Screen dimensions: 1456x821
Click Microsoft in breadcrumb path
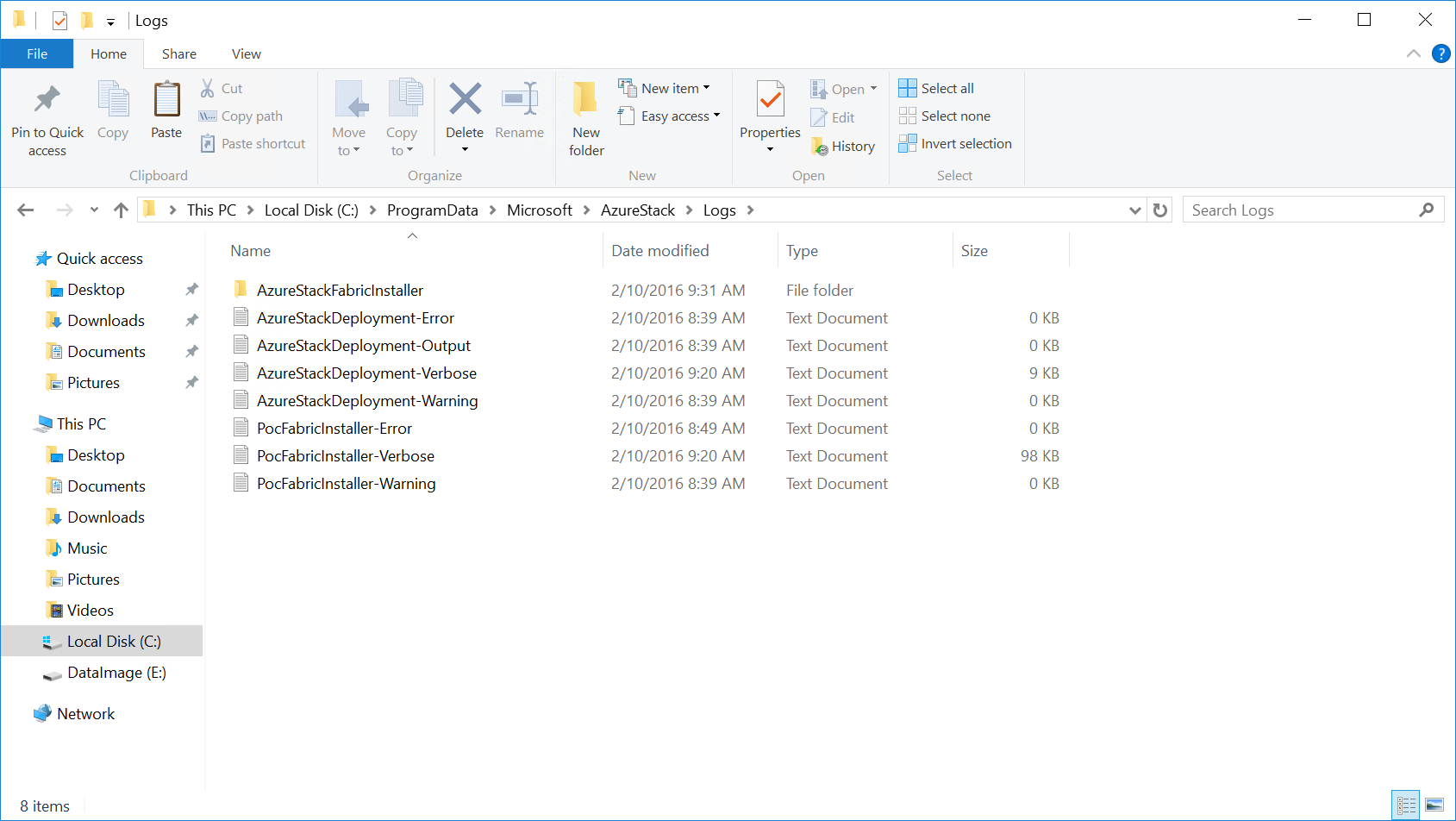pos(540,210)
